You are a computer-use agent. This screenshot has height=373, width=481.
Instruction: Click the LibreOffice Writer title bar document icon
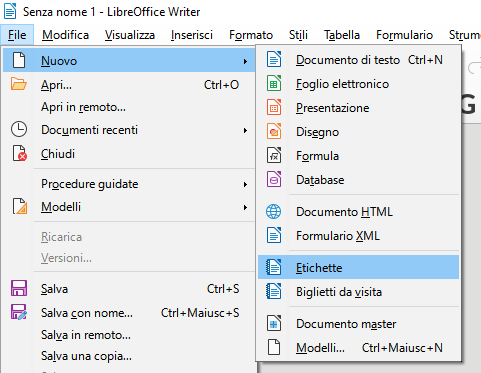coord(10,11)
